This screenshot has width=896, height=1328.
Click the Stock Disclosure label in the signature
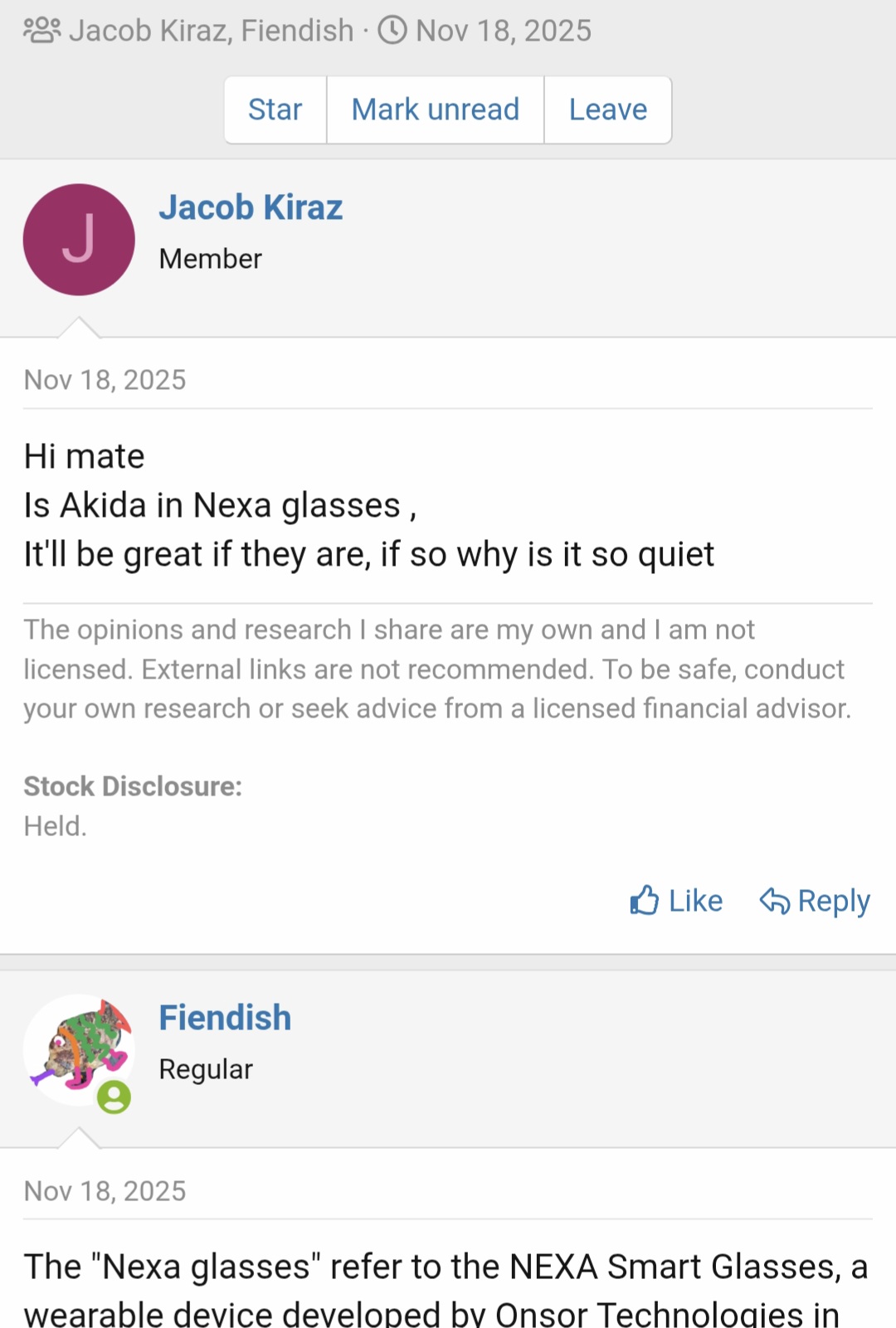[x=133, y=786]
